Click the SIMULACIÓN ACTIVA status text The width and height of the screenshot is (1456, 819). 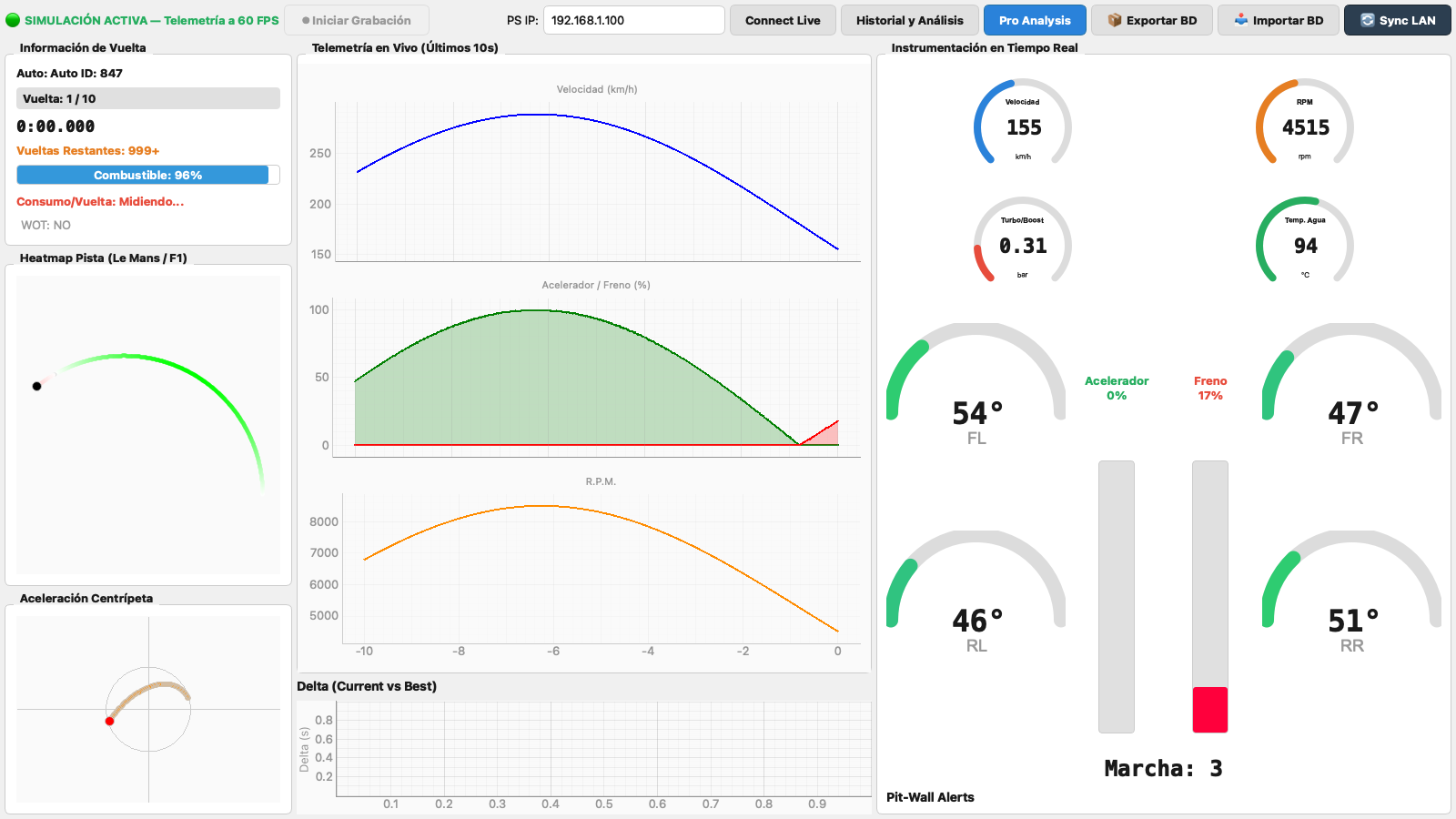[151, 20]
